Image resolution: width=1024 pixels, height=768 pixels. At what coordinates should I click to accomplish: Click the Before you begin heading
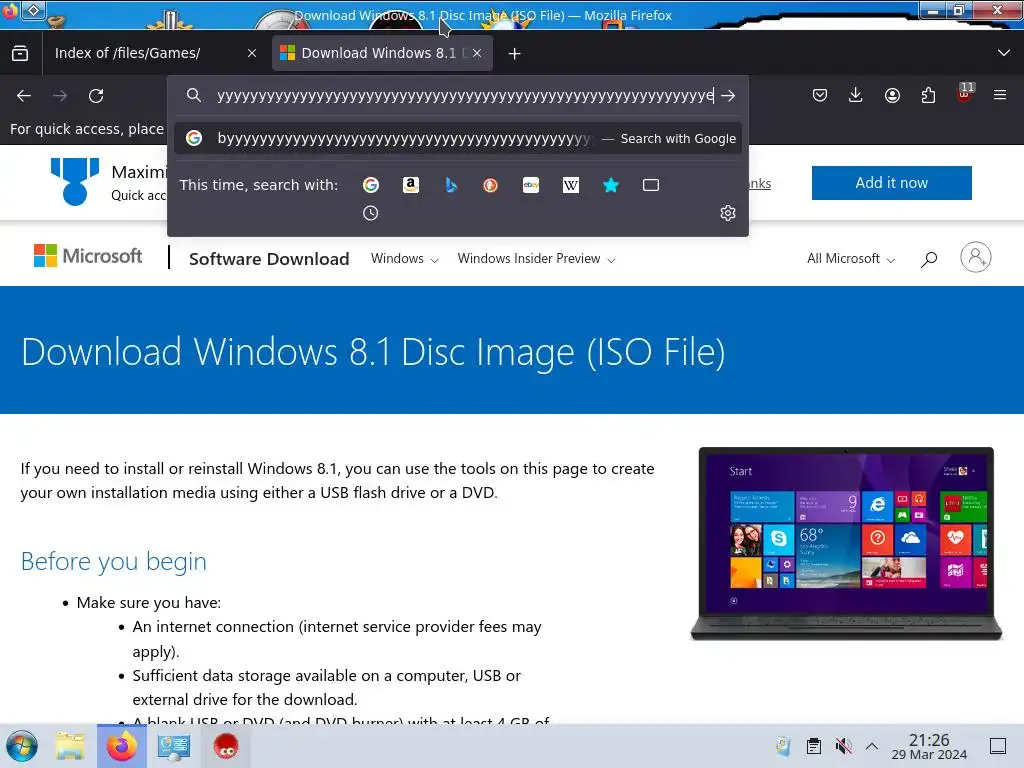coord(114,562)
